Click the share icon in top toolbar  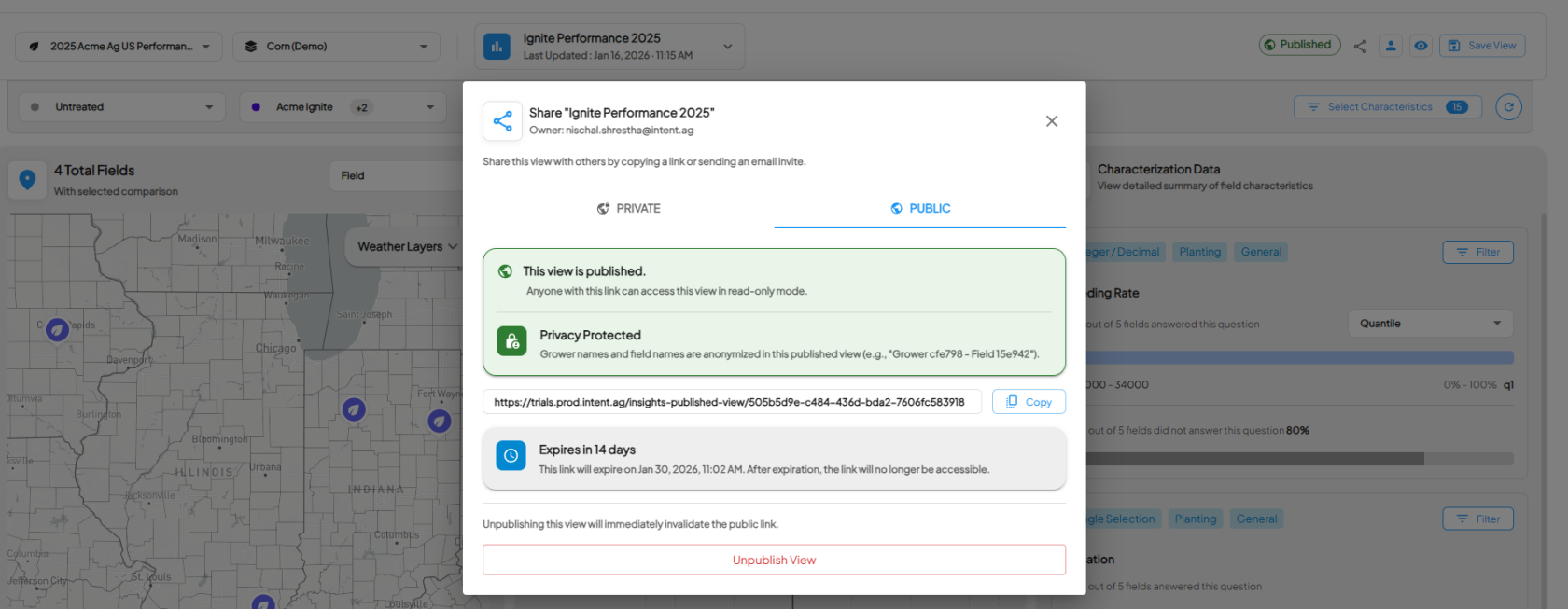click(x=1360, y=46)
